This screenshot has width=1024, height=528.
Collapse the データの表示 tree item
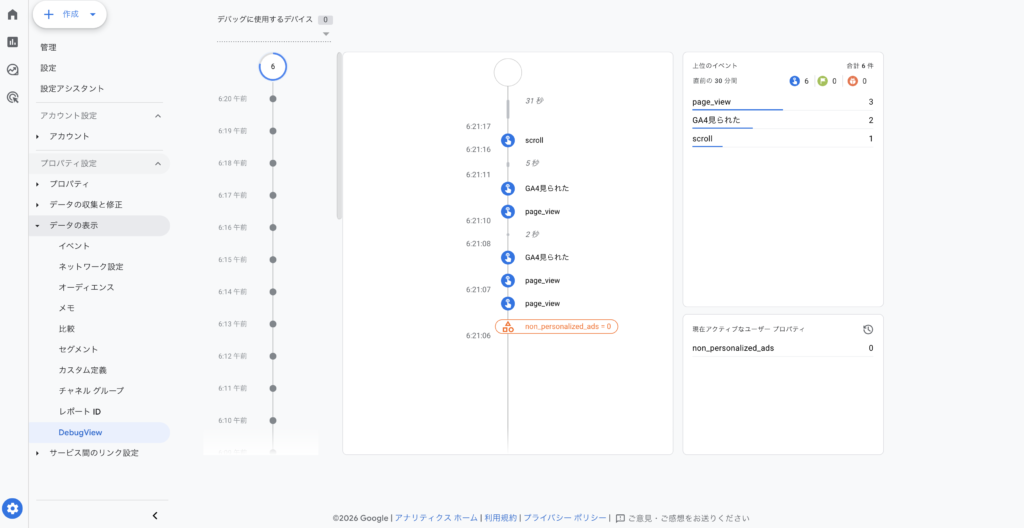click(37, 225)
